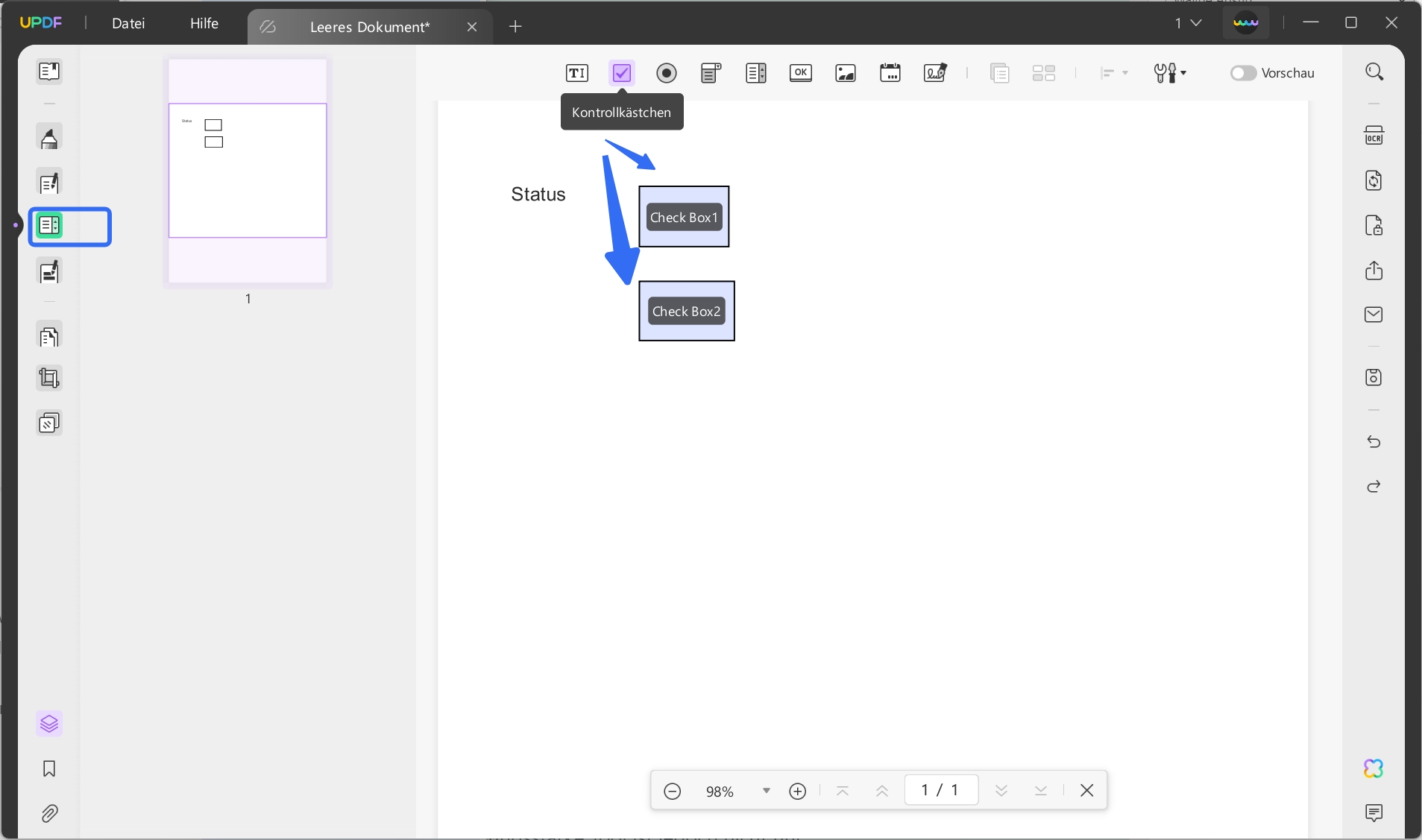Image resolution: width=1422 pixels, height=840 pixels.
Task: Select the List Box form tool
Action: [x=756, y=73]
